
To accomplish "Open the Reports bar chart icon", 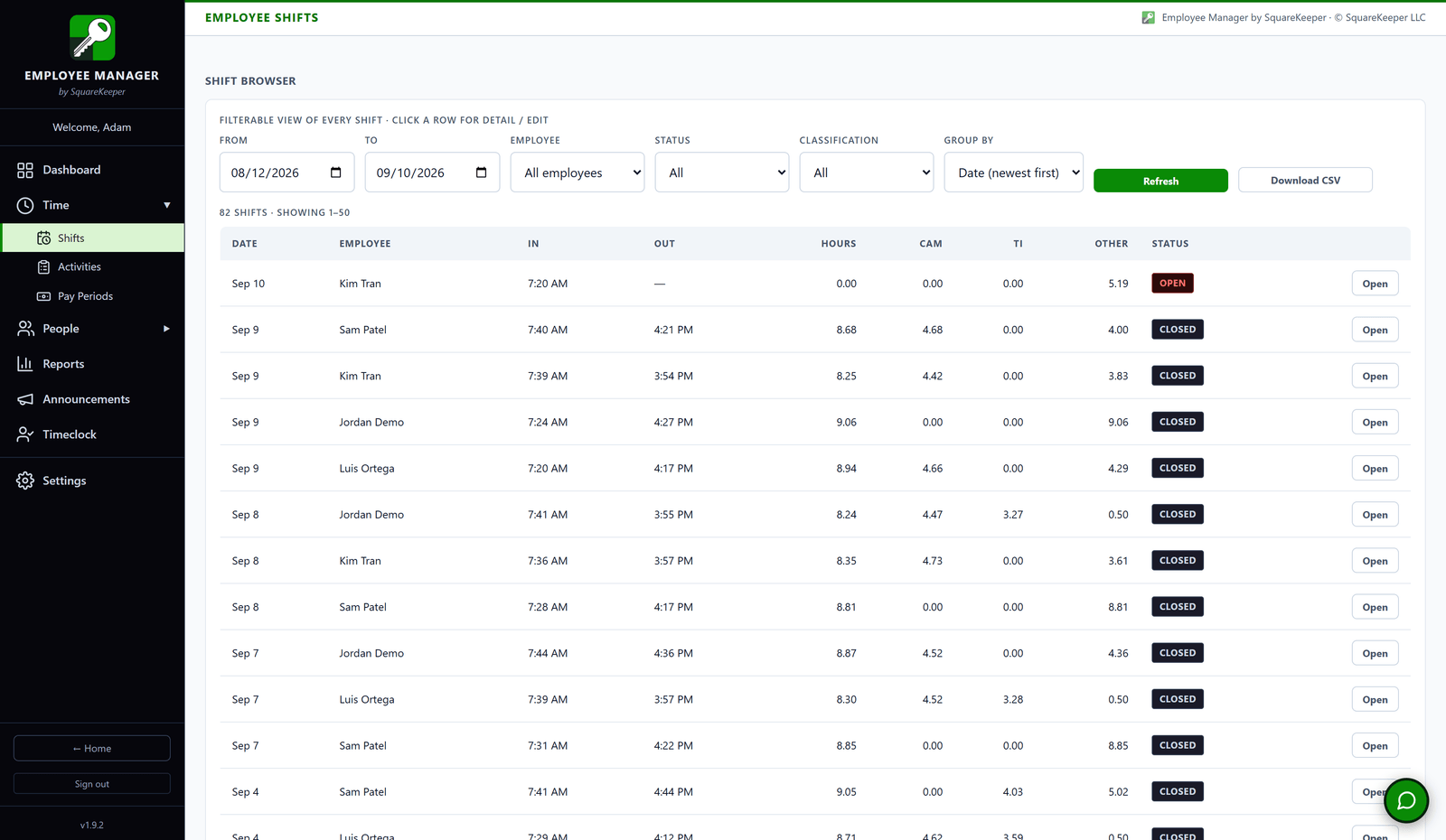I will [25, 364].
